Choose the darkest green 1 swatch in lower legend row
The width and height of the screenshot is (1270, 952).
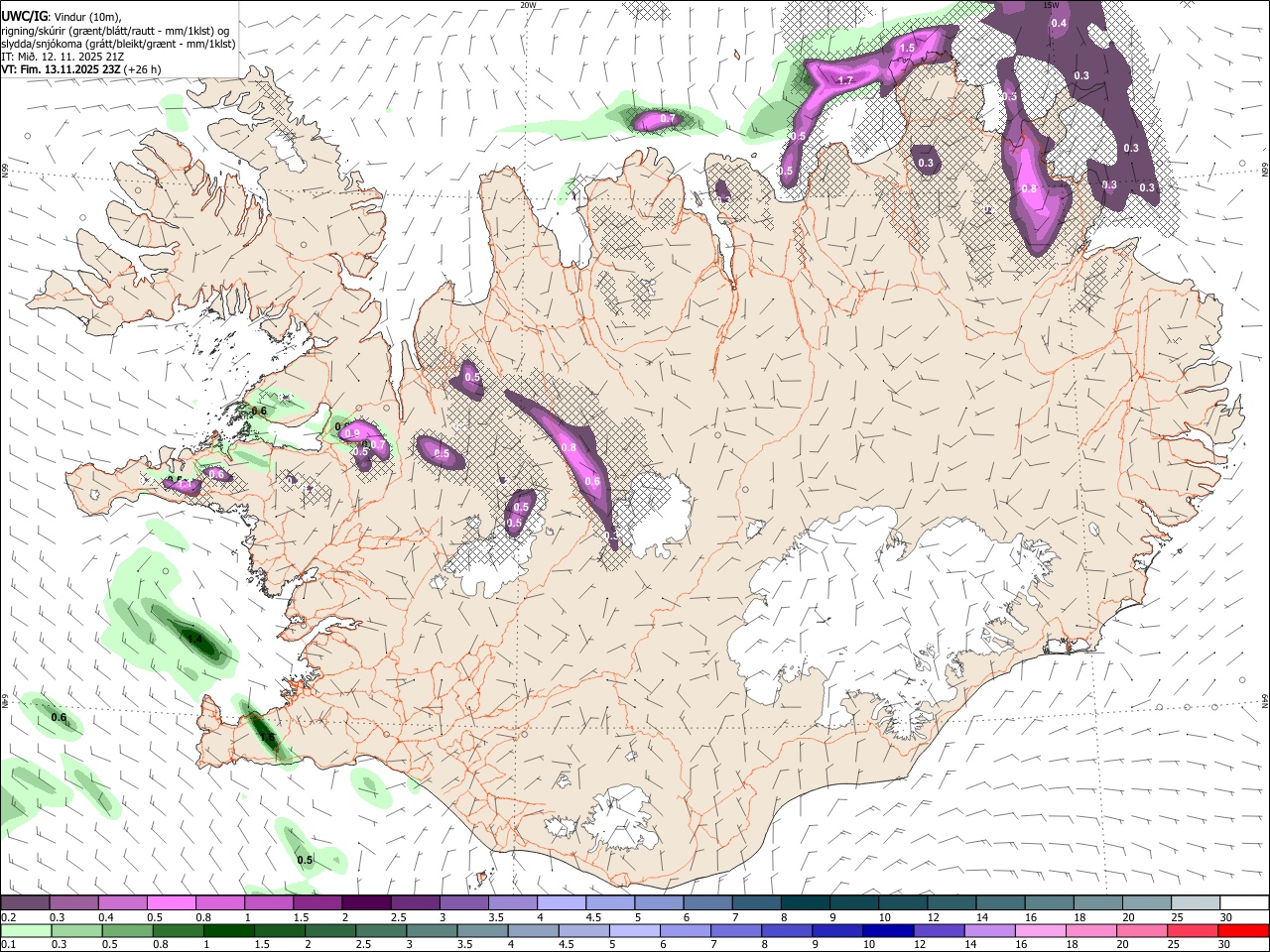[229, 930]
